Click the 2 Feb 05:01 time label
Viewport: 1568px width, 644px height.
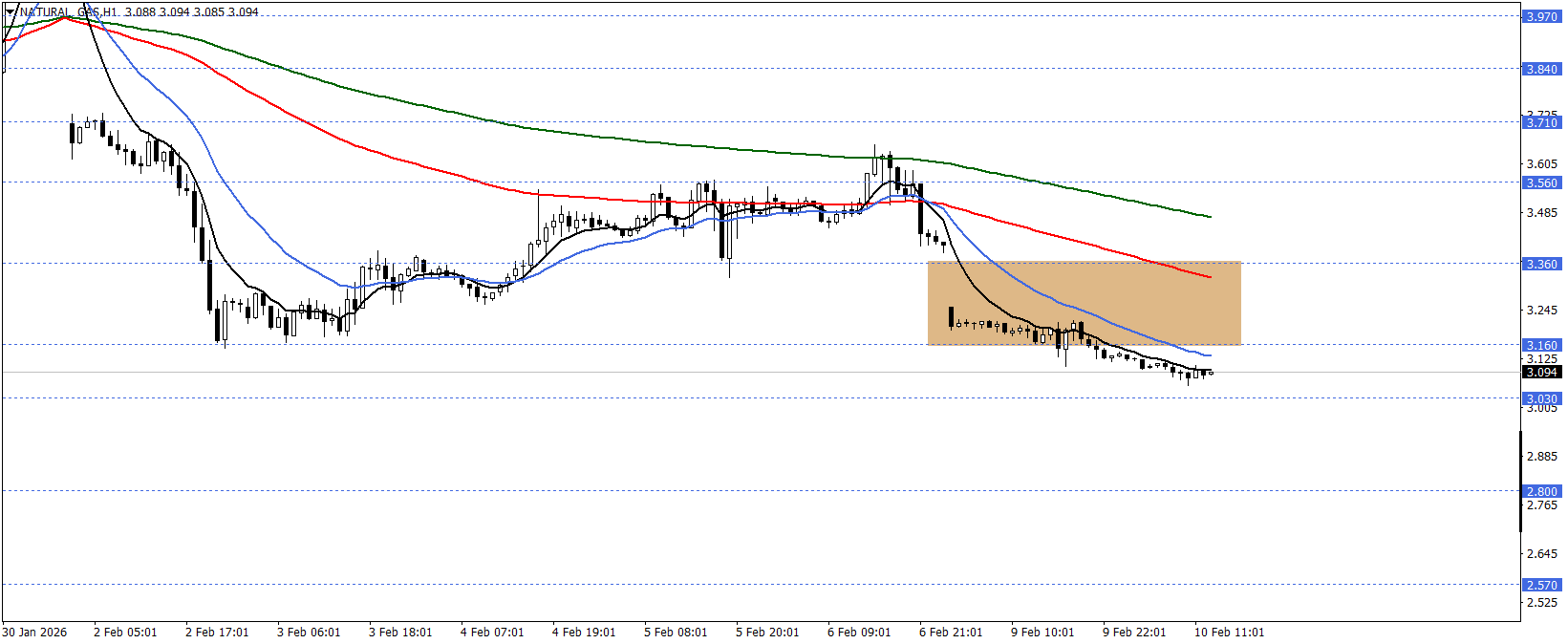point(125,633)
